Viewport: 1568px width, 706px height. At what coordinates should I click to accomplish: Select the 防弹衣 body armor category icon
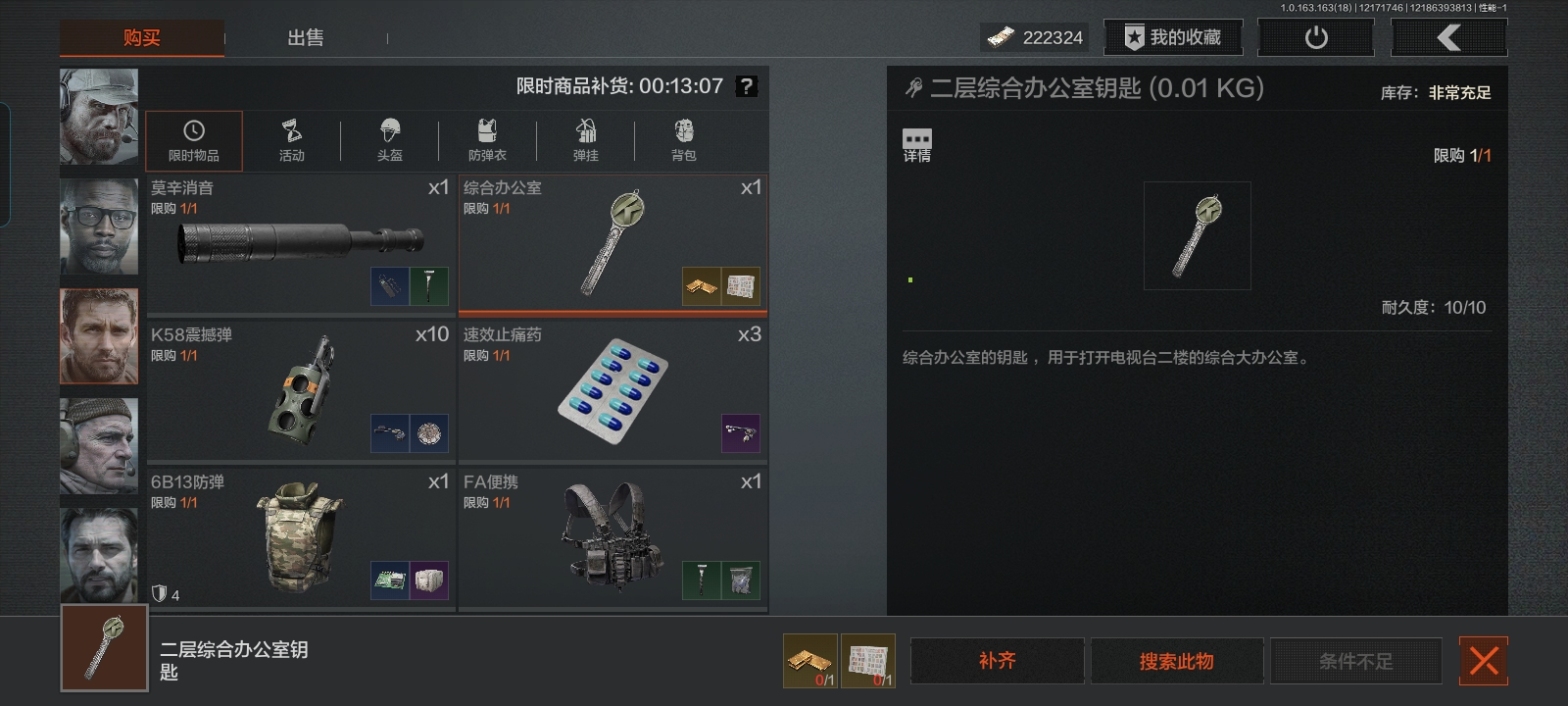tap(487, 141)
